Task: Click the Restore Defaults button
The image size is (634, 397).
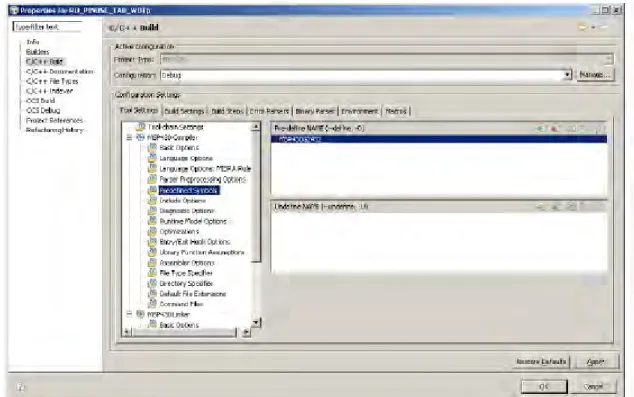Action: [541, 361]
